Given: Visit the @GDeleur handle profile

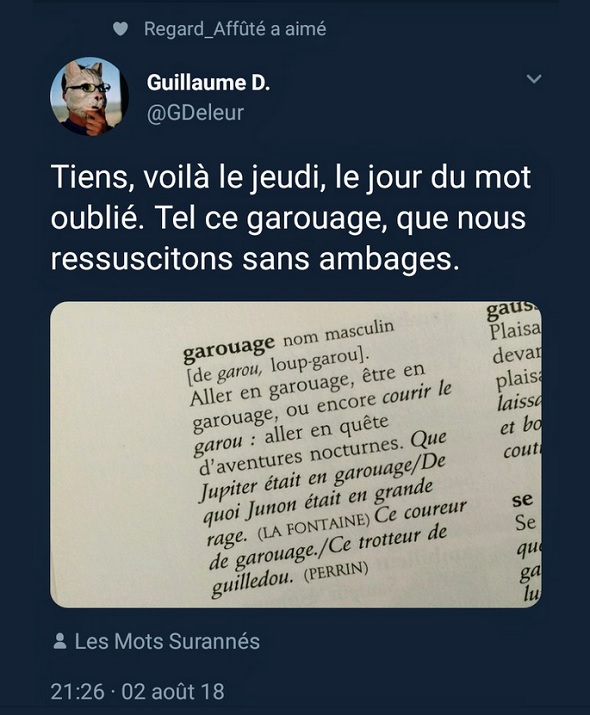Looking at the screenshot, I should tap(195, 113).
